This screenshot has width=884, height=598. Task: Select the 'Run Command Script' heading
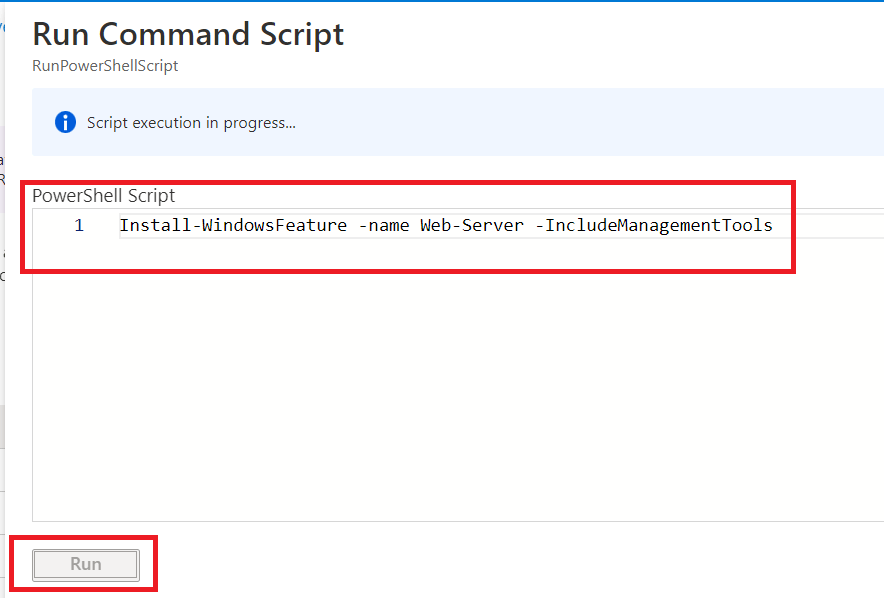click(x=187, y=34)
